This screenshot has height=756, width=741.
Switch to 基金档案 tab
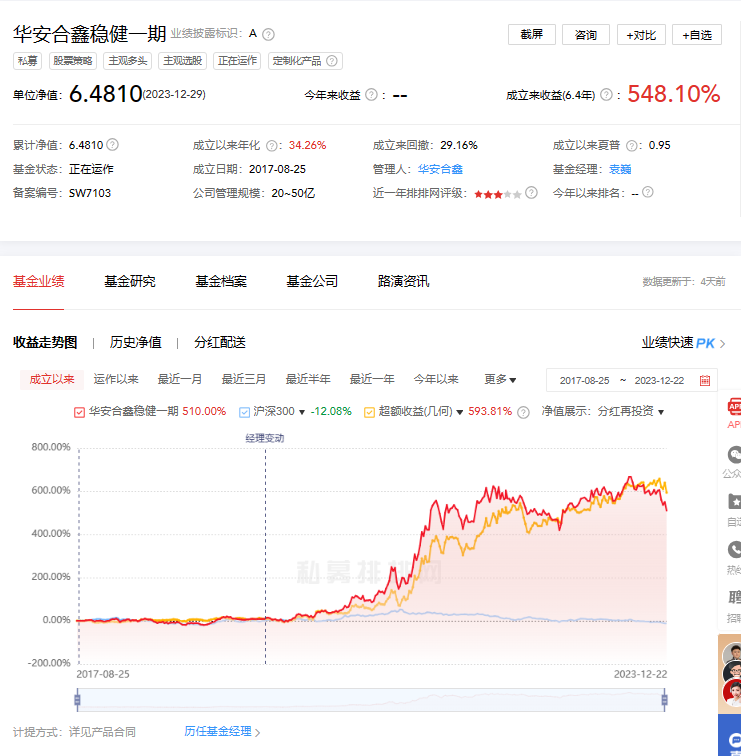[x=221, y=281]
